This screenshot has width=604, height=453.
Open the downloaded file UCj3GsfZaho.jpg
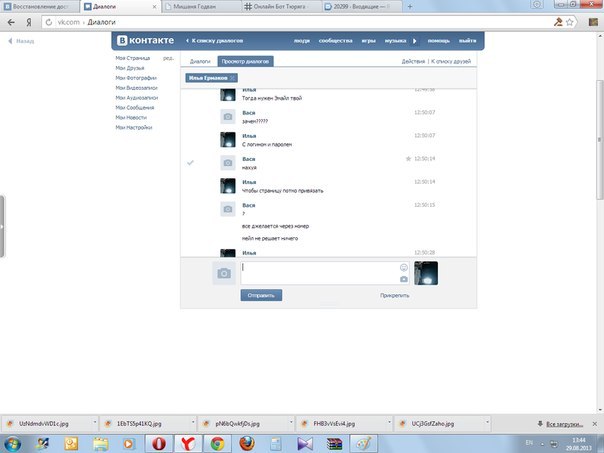pyautogui.click(x=440, y=424)
